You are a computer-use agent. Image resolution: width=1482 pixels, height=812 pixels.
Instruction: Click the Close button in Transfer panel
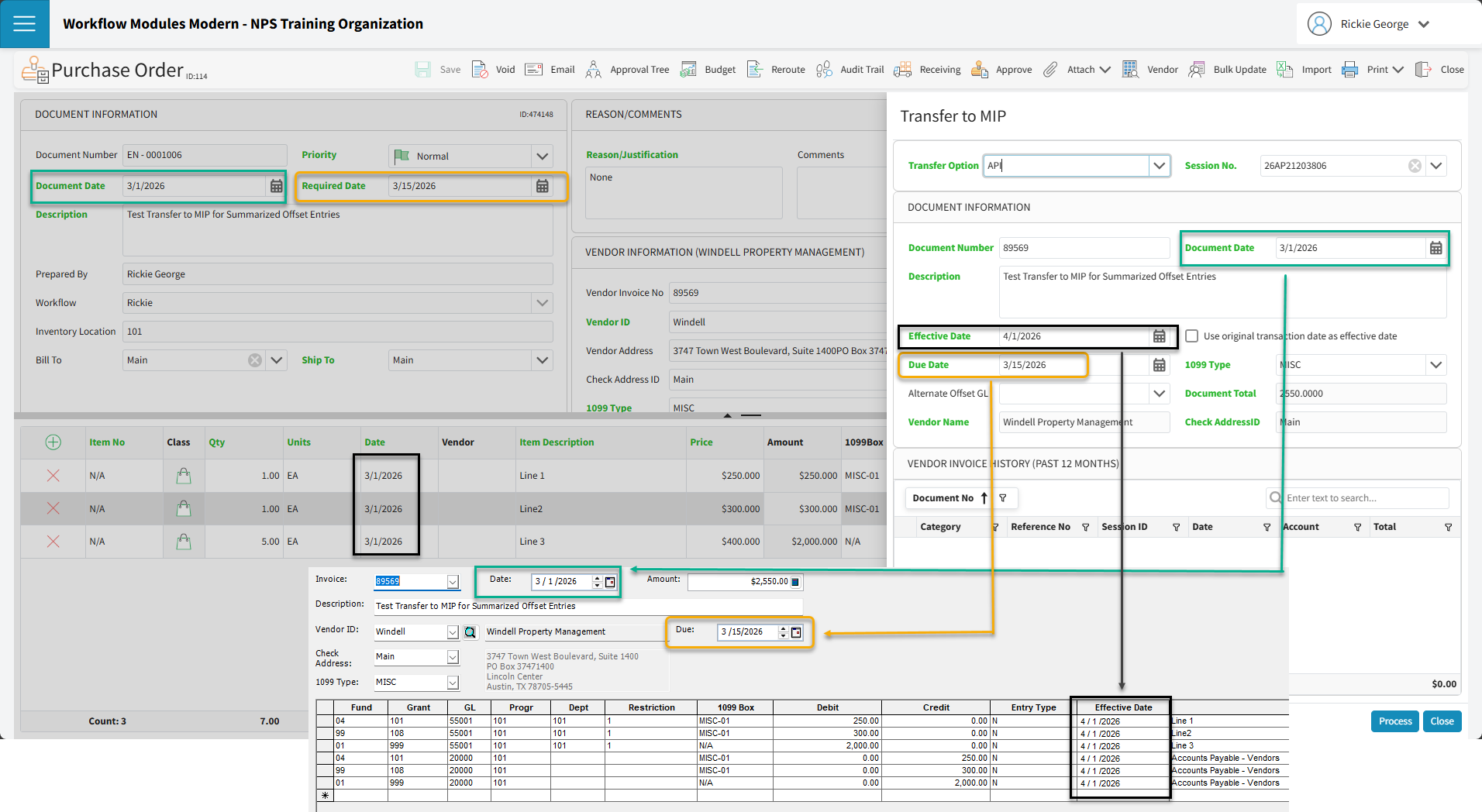[1442, 721]
